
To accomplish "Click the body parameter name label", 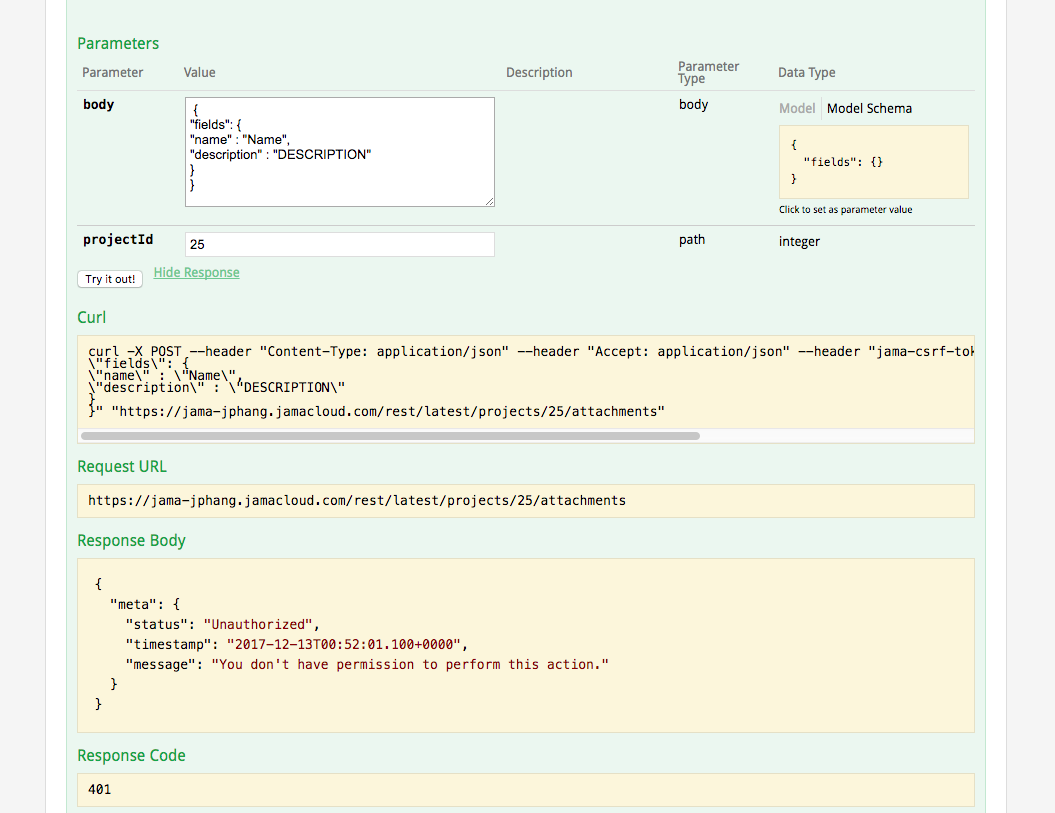I will pos(98,105).
